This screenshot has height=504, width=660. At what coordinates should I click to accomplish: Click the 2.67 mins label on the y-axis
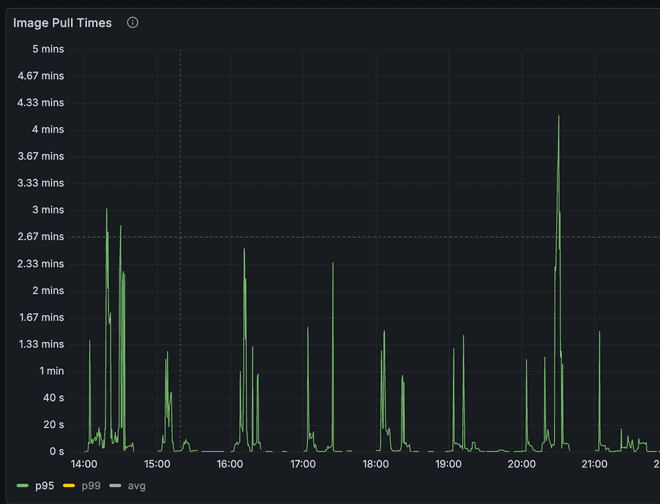point(40,237)
